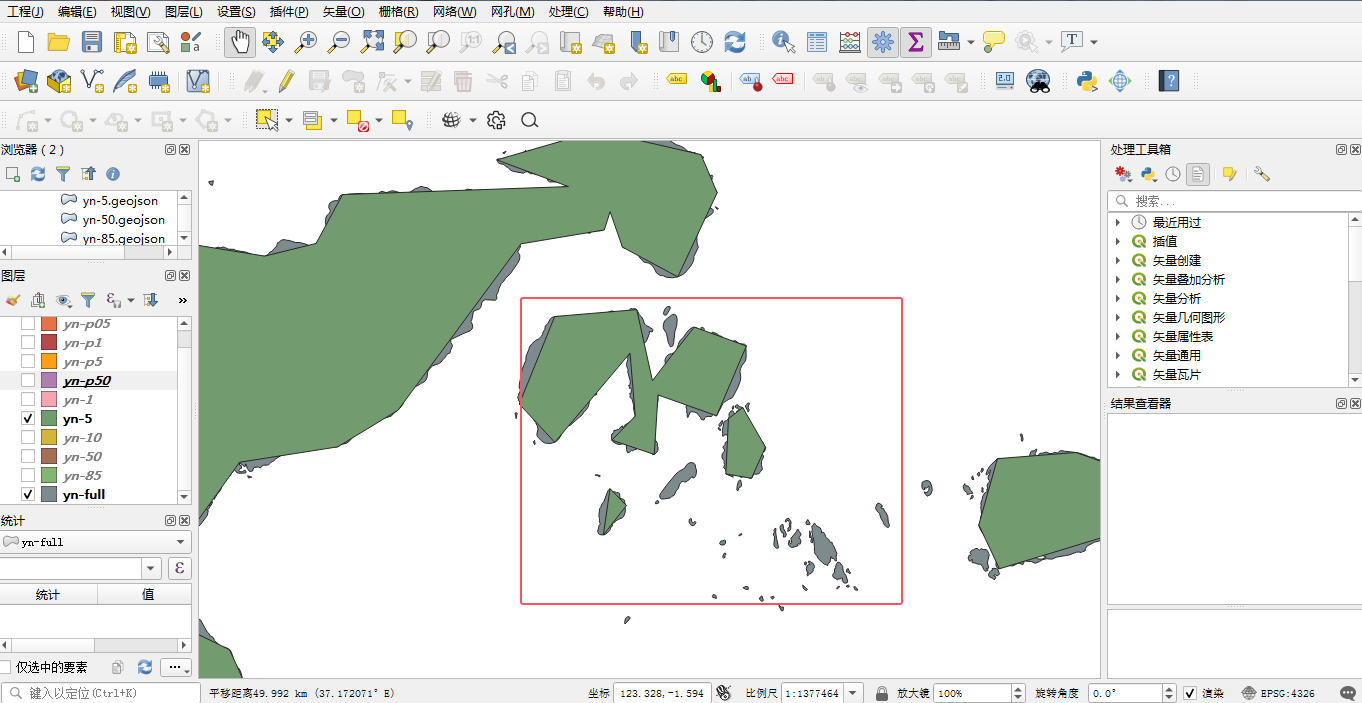Toggle the statistical summary sigma button
Image resolution: width=1362 pixels, height=703 pixels.
coord(915,42)
